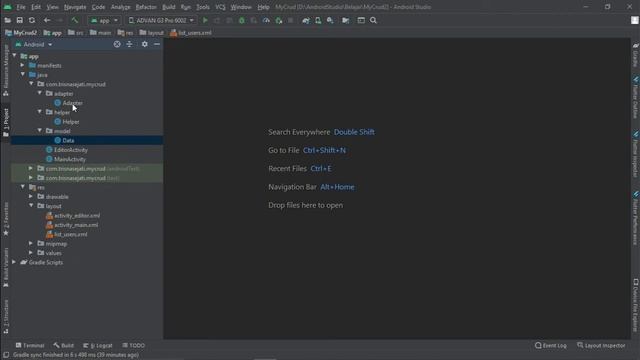Open the Event Log
Screen dimensions: 640x360
pos(551,345)
